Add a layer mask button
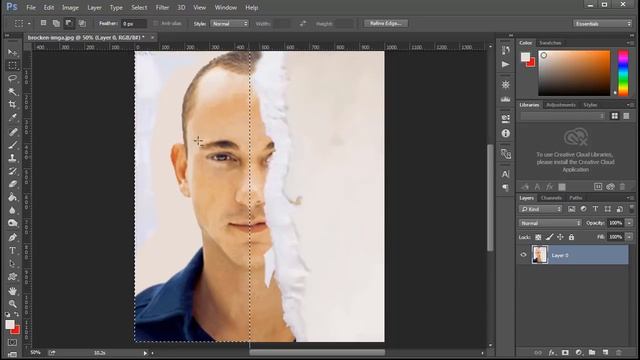Viewport: 640px width, 360px height. pyautogui.click(x=565, y=352)
